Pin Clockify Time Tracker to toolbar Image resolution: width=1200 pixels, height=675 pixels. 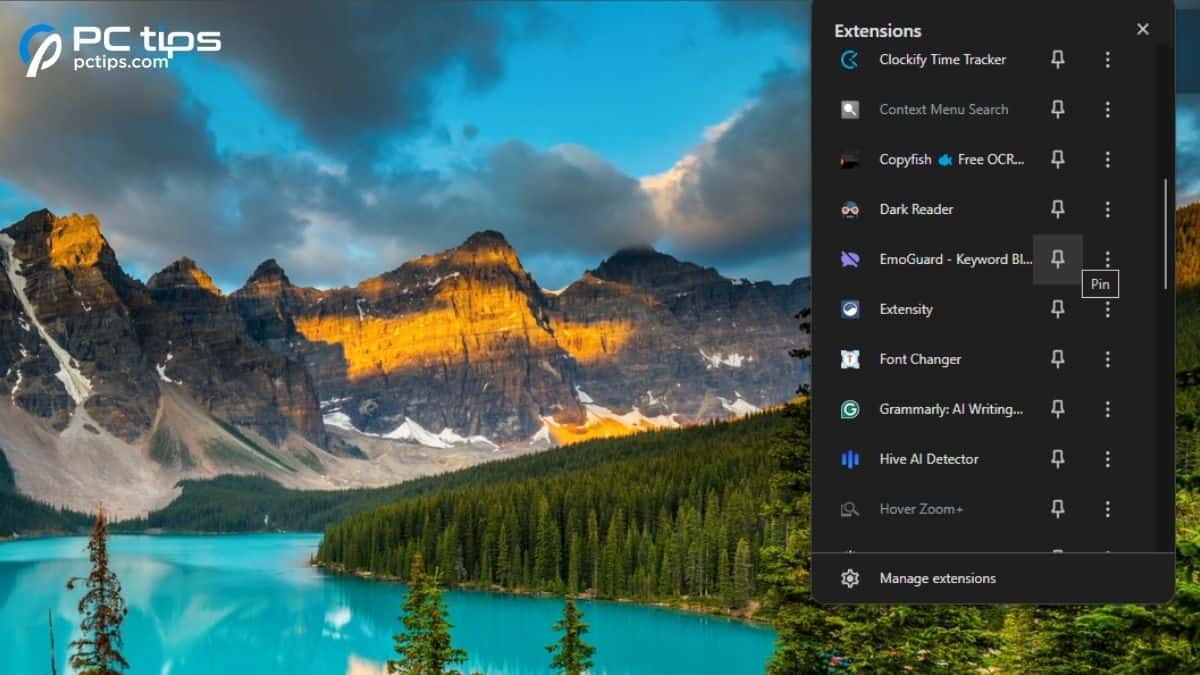click(1057, 59)
